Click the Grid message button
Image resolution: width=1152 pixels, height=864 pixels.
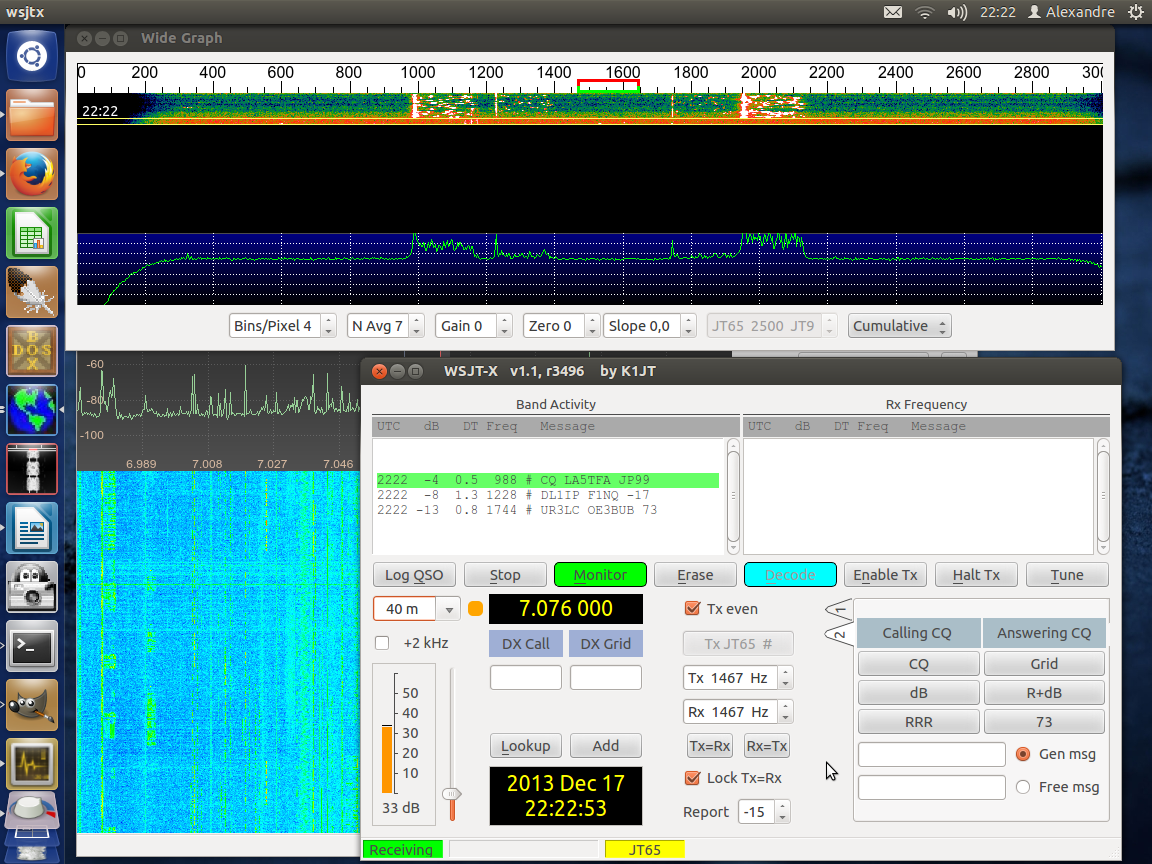(x=1044, y=663)
